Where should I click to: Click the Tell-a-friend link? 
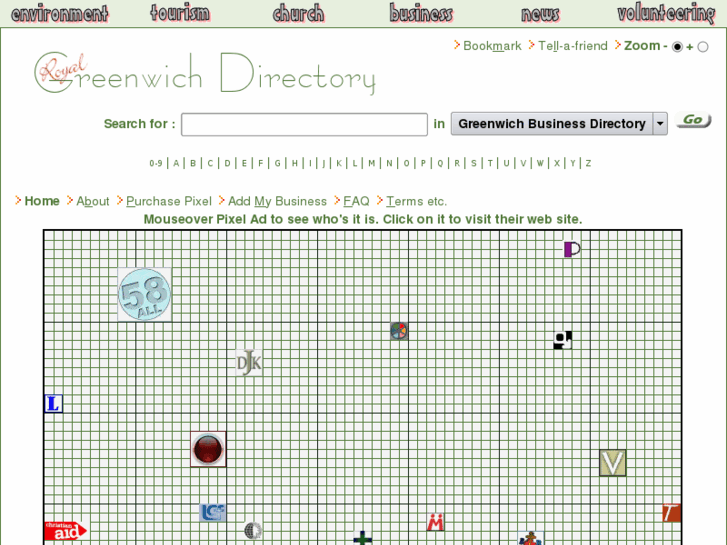(x=573, y=46)
